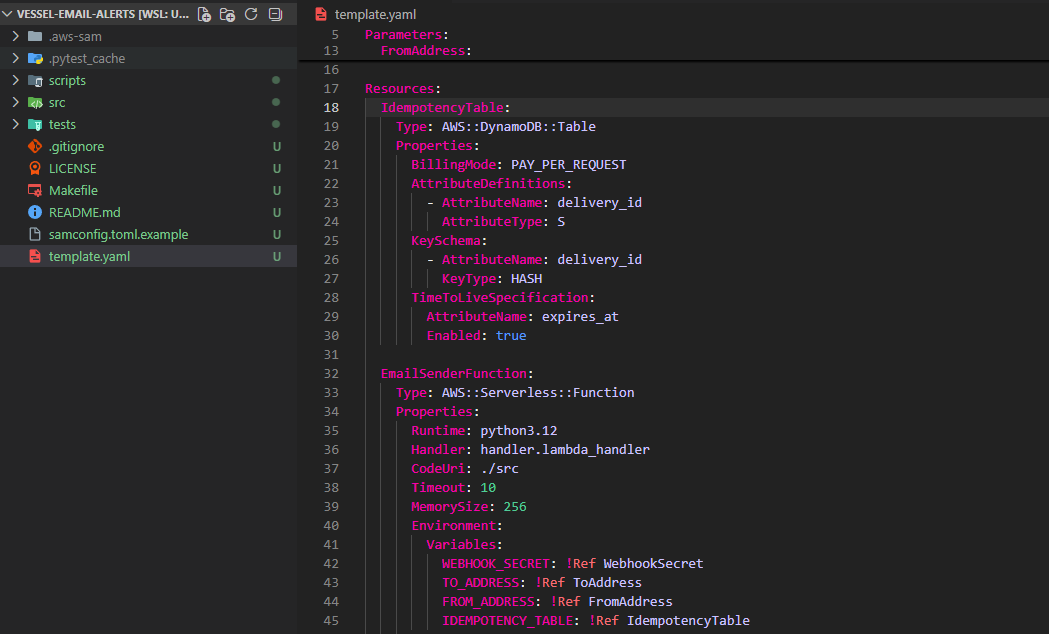Screen dimensions: 1049x634
Task: Expand the tests folder chevron
Action: click(x=15, y=124)
